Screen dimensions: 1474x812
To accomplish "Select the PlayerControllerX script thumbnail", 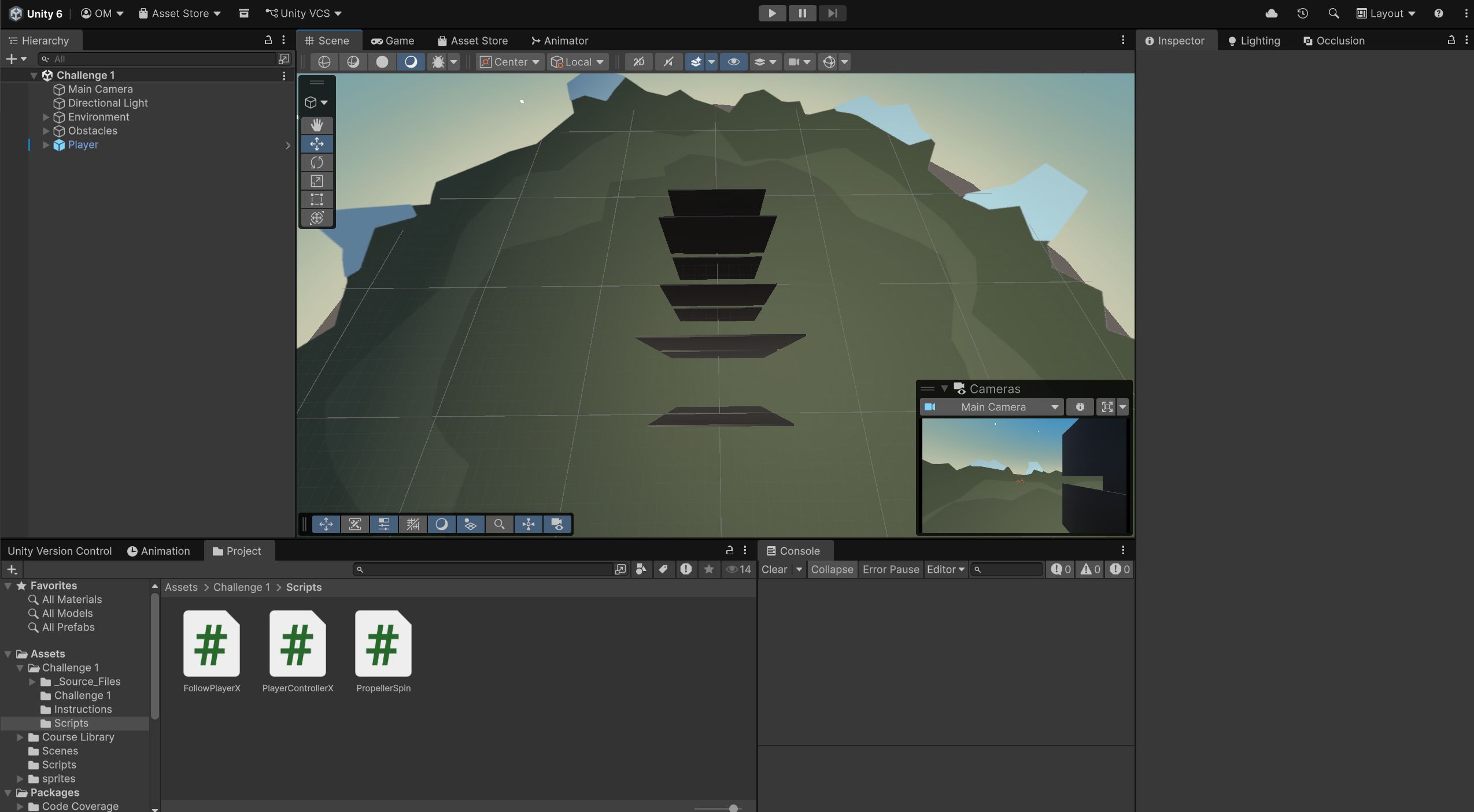I will coord(297,643).
